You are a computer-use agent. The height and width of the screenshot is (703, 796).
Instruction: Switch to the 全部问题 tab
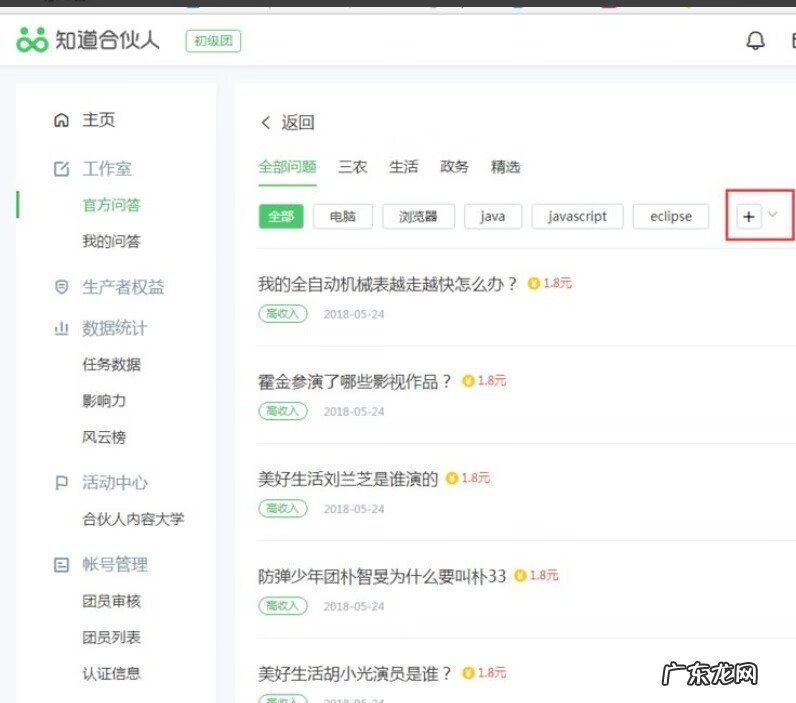point(287,167)
